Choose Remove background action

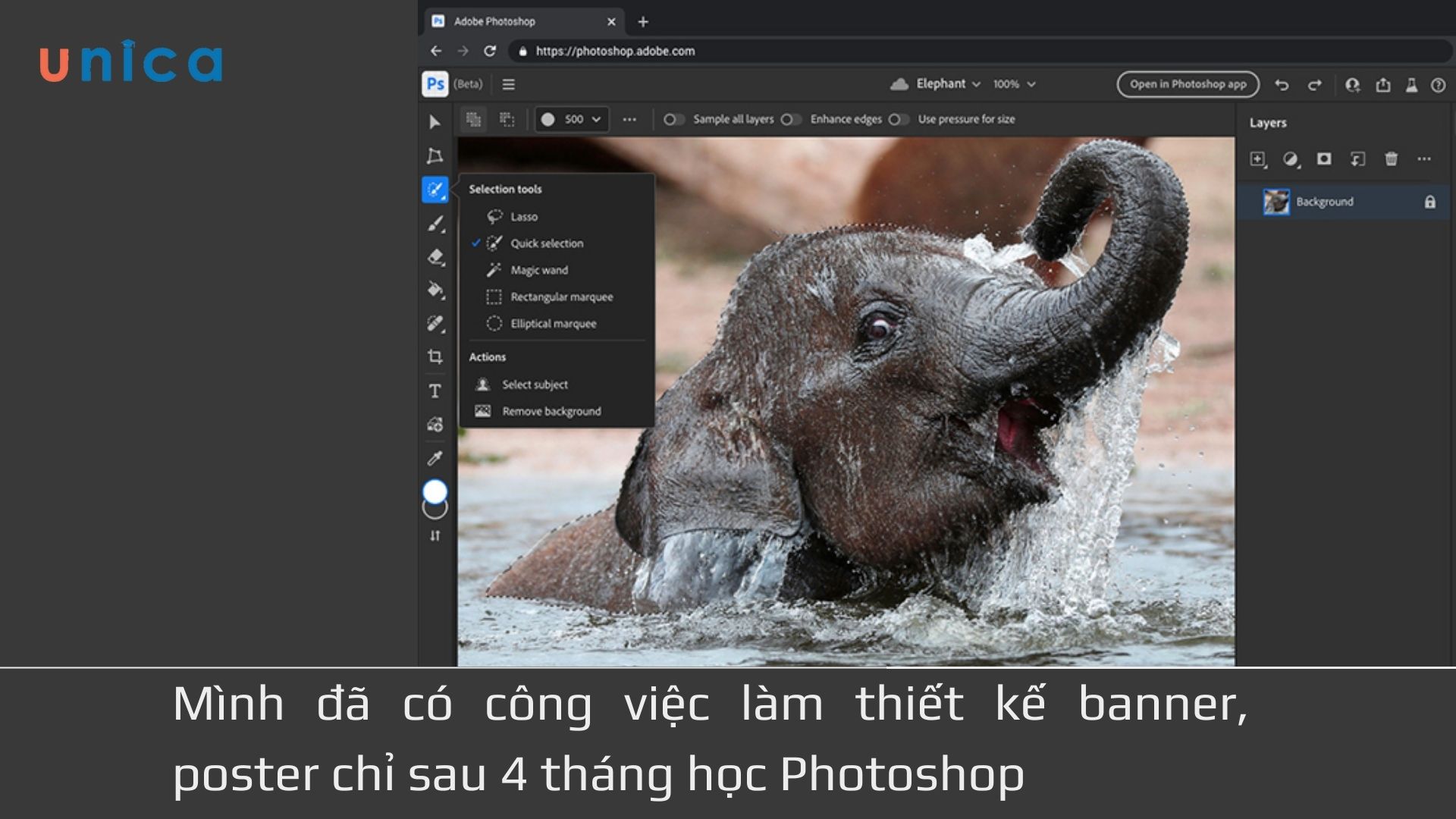[x=551, y=411]
